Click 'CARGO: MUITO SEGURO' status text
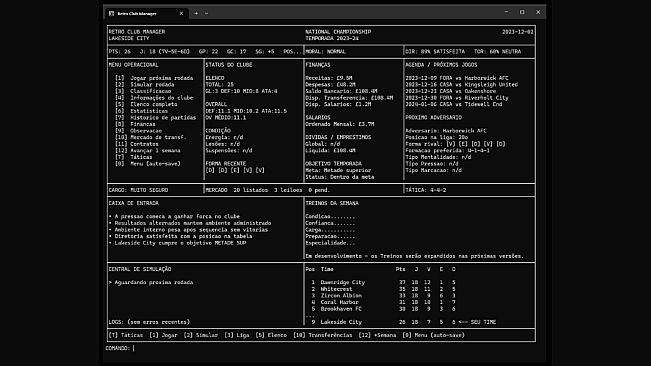The height and width of the screenshot is (366, 651). 138,190
